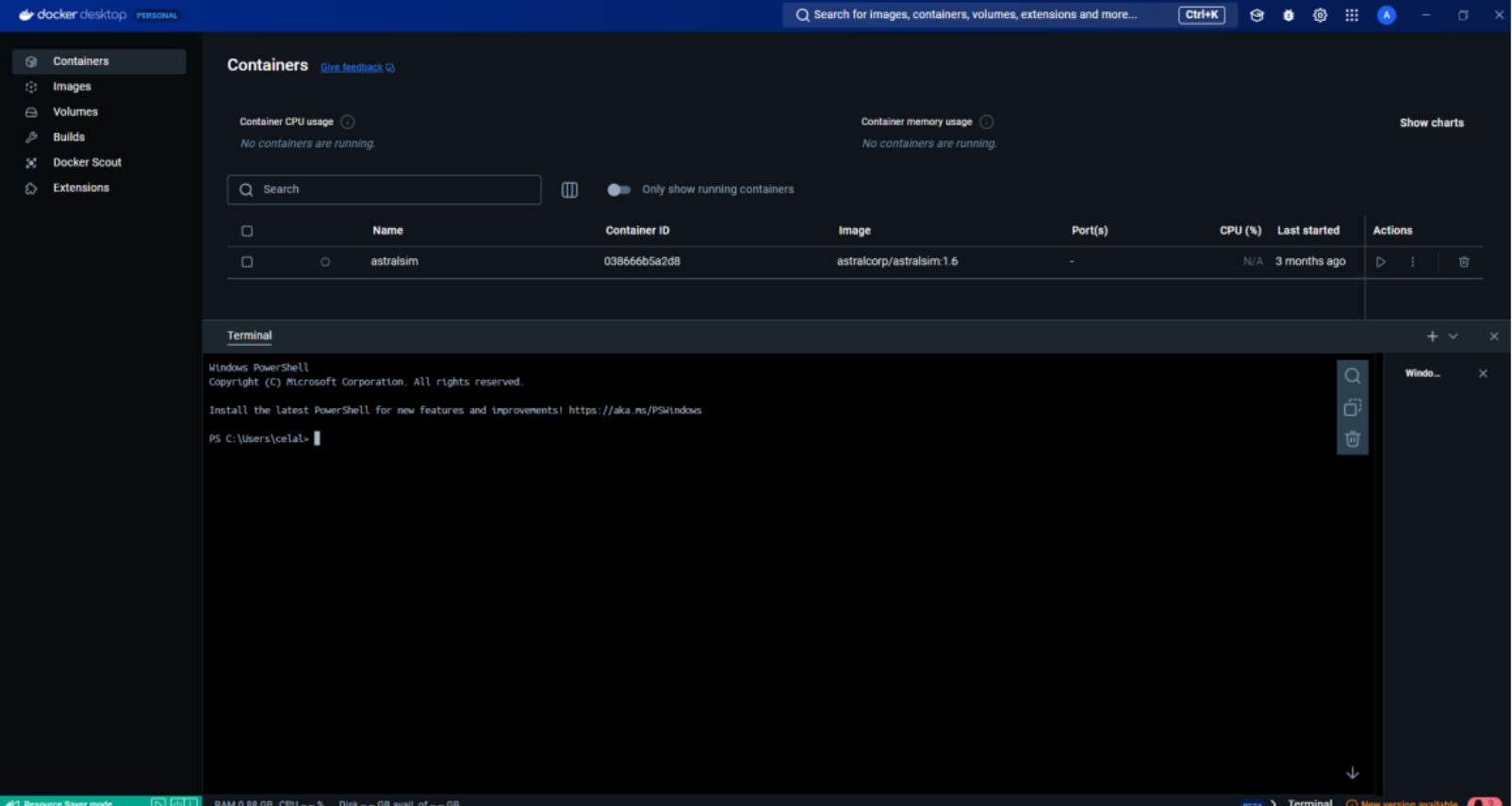Open Settings gear icon in title bar
This screenshot has height=806, width=1512.
coord(1320,15)
